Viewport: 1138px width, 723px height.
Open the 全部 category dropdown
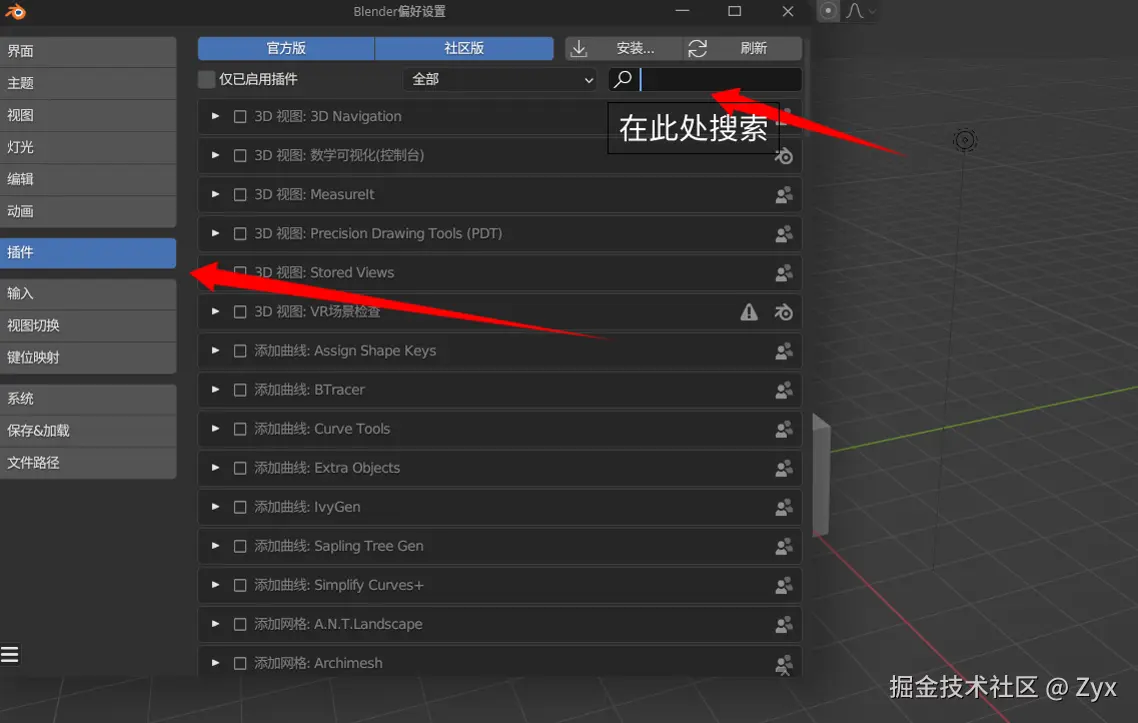click(500, 79)
